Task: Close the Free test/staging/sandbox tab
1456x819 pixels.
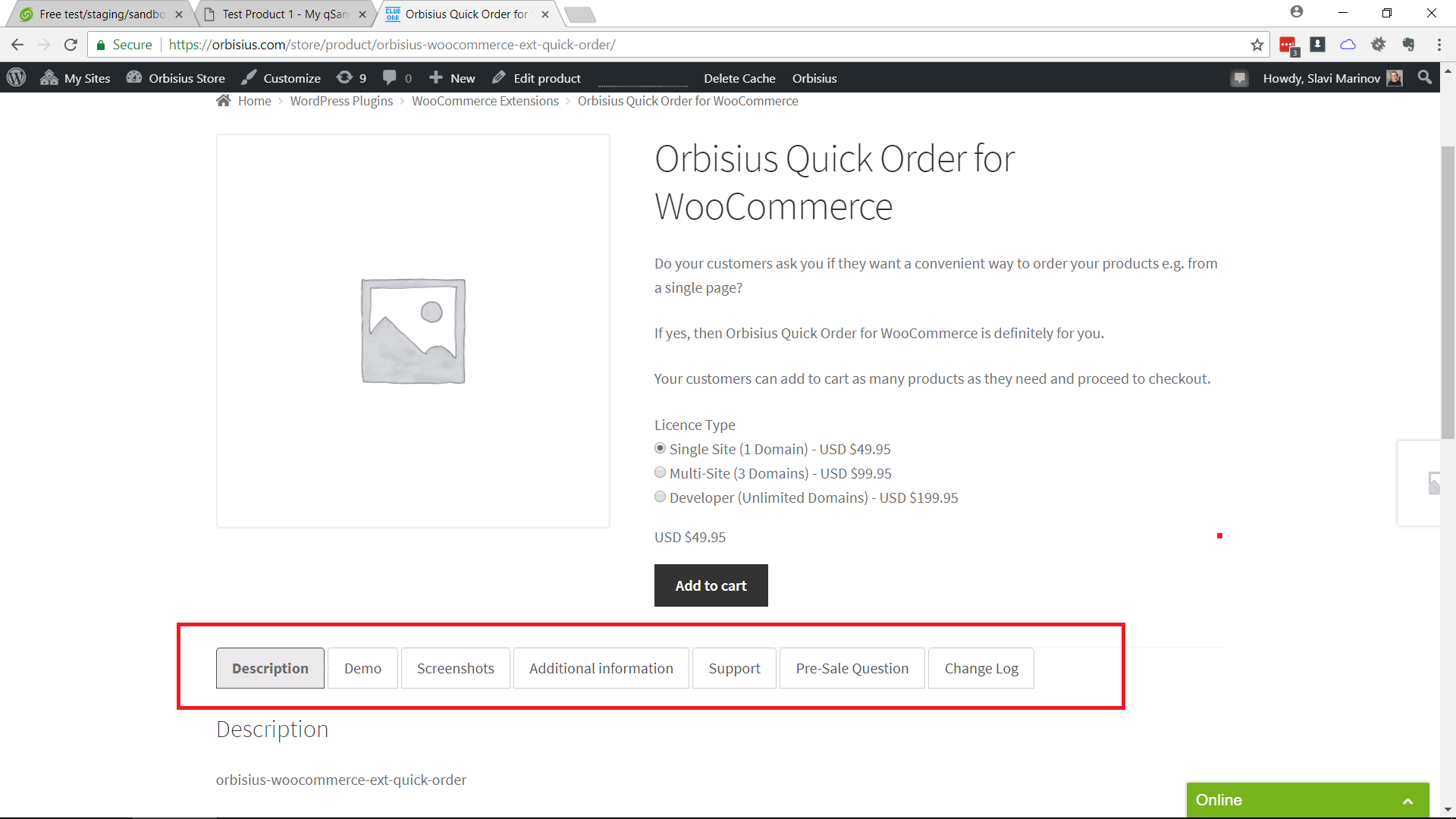Action: point(179,14)
